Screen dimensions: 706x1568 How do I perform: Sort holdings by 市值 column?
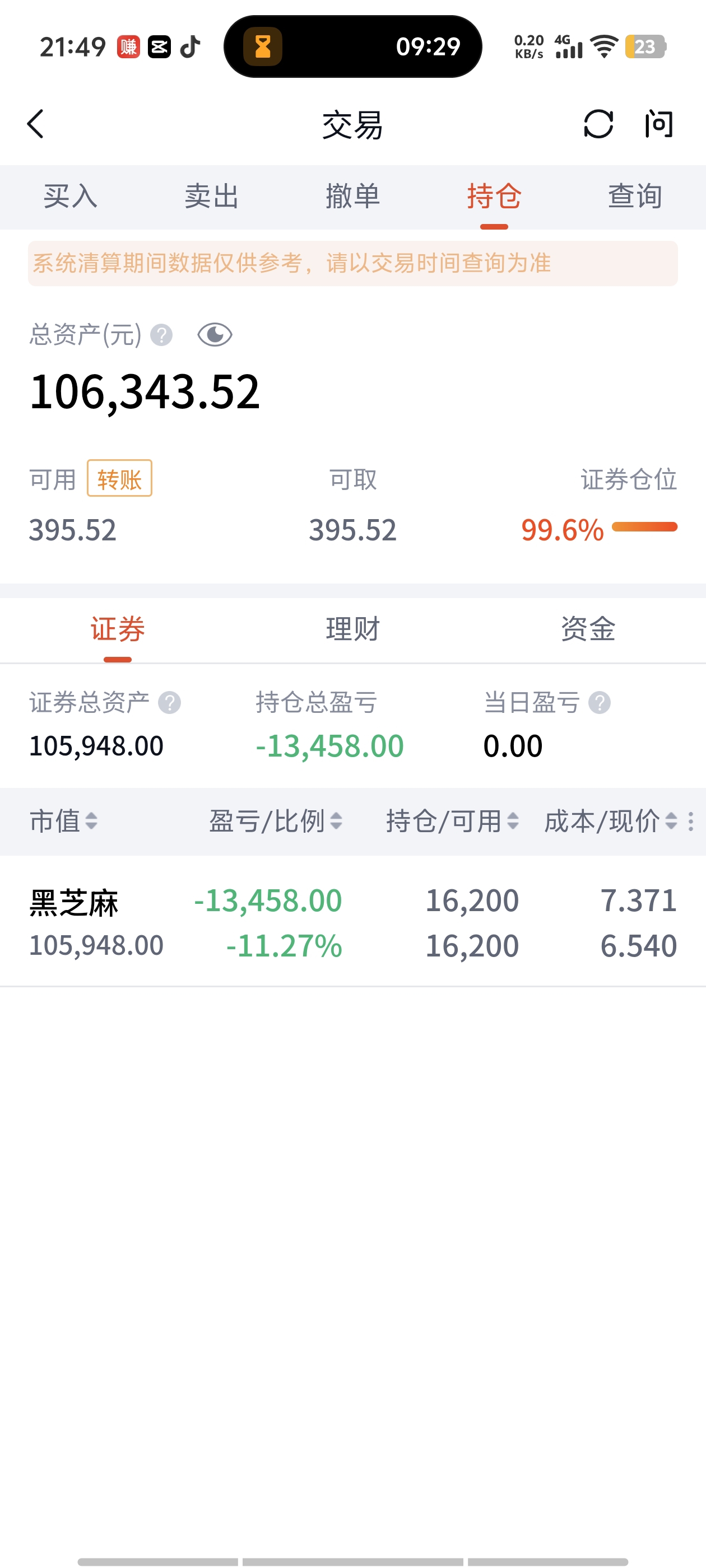coord(63,821)
